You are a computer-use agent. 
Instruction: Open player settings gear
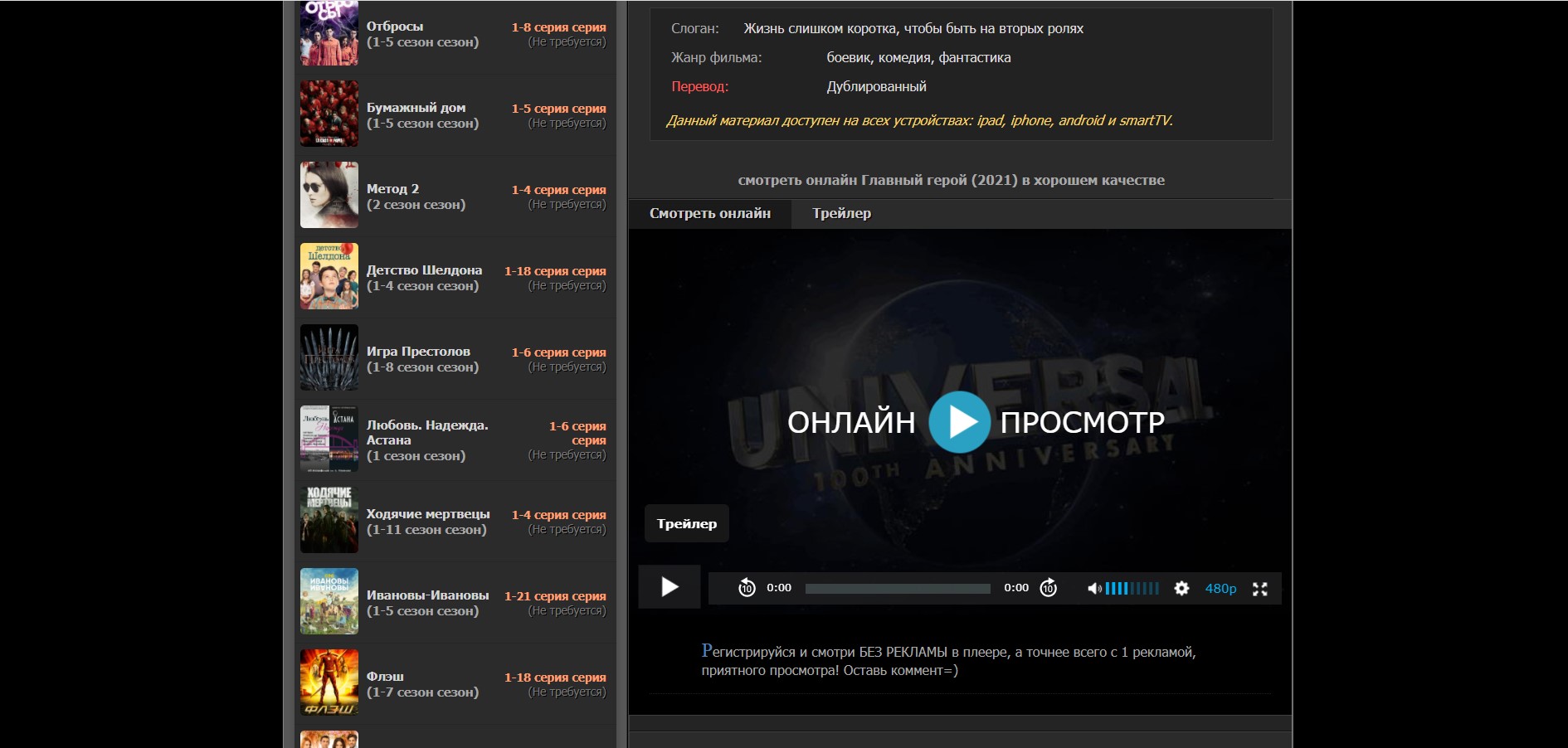pos(1181,588)
